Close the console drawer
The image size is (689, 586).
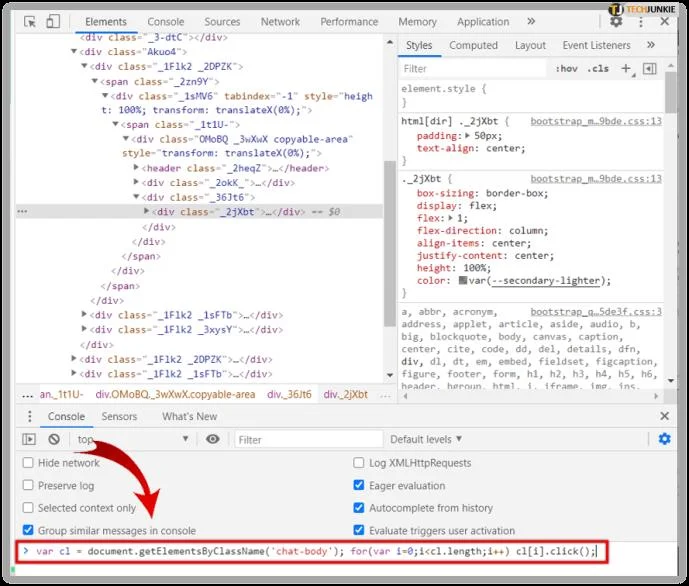664,416
